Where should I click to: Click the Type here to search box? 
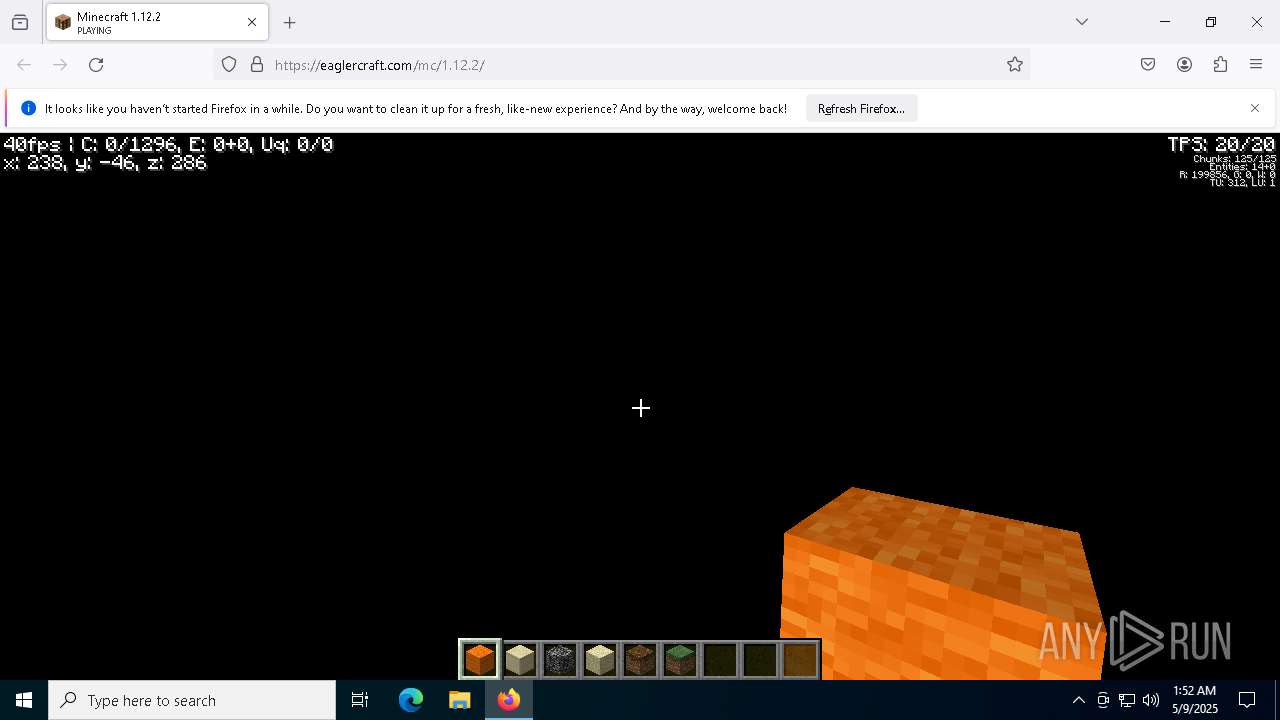[x=192, y=700]
